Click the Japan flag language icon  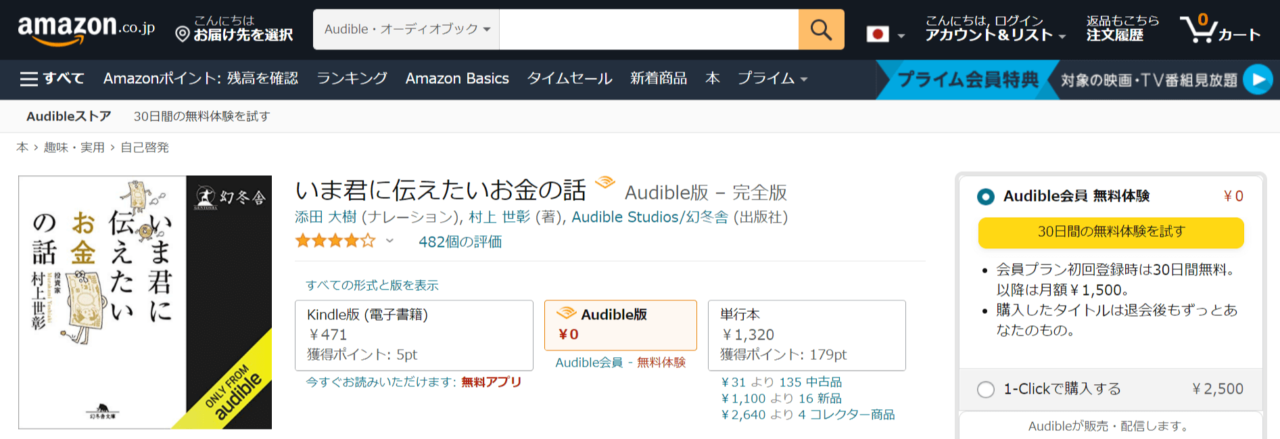point(877,35)
